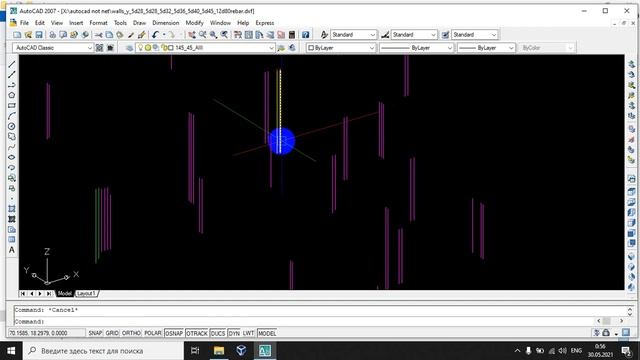The height and width of the screenshot is (360, 640).
Task: Click the Text Style icon
Action: [x=324, y=35]
